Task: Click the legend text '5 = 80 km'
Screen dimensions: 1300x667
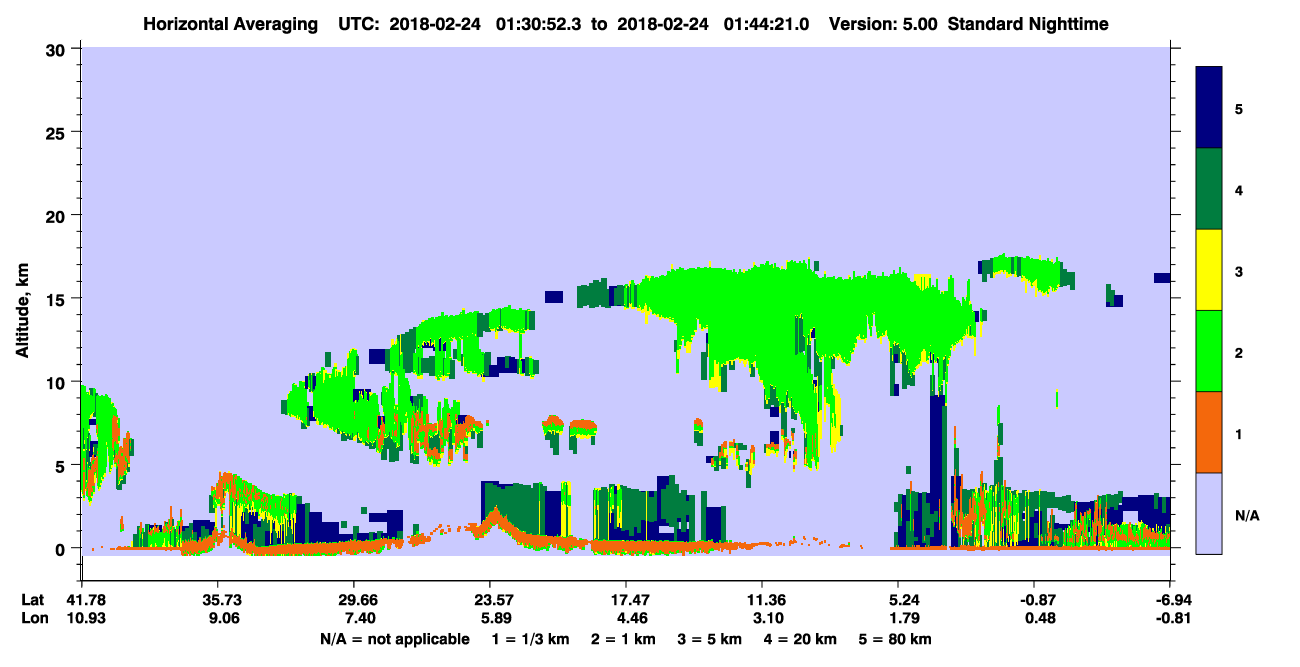Action: pyautogui.click(x=896, y=639)
